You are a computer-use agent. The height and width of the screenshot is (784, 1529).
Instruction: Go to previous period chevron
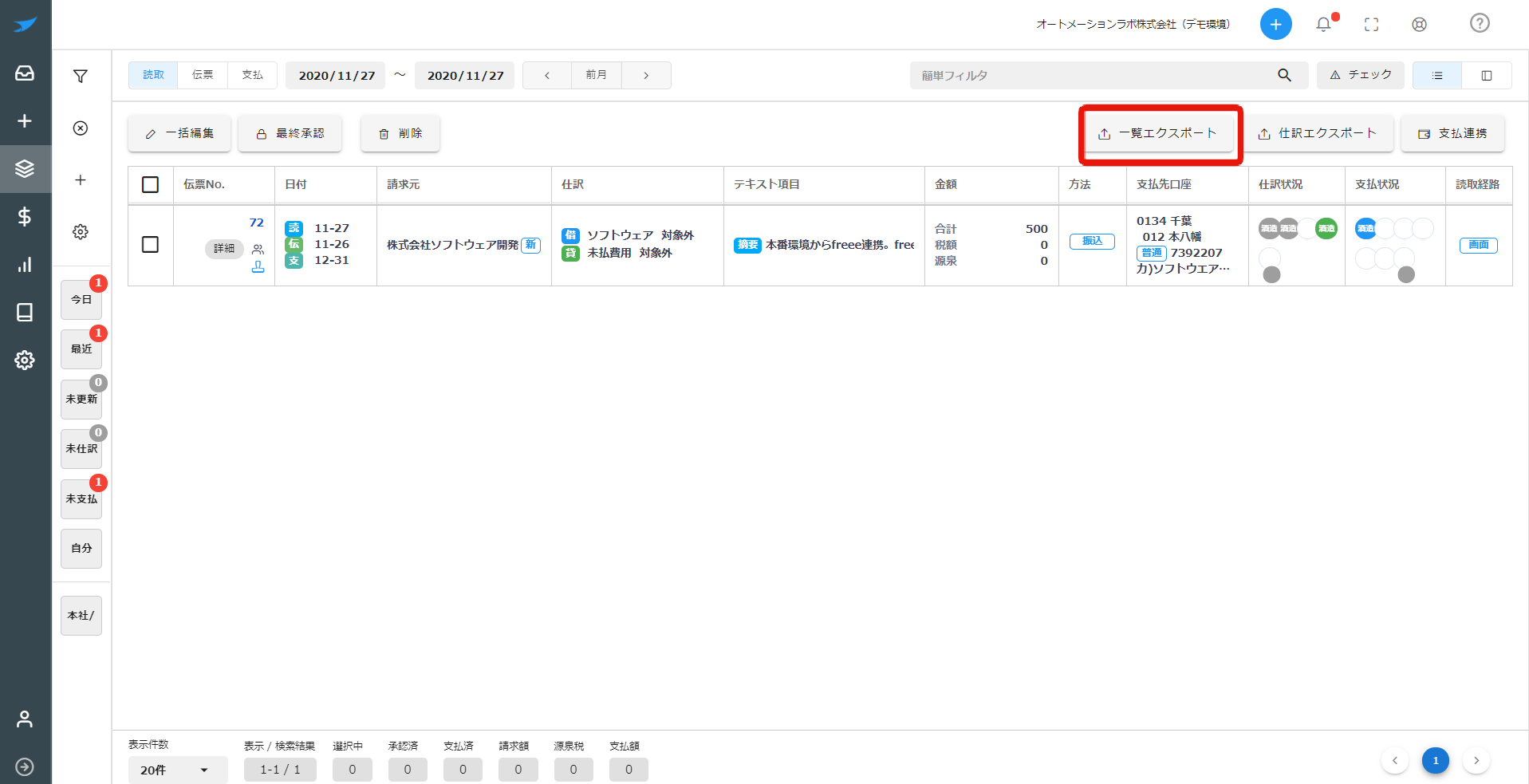547,75
